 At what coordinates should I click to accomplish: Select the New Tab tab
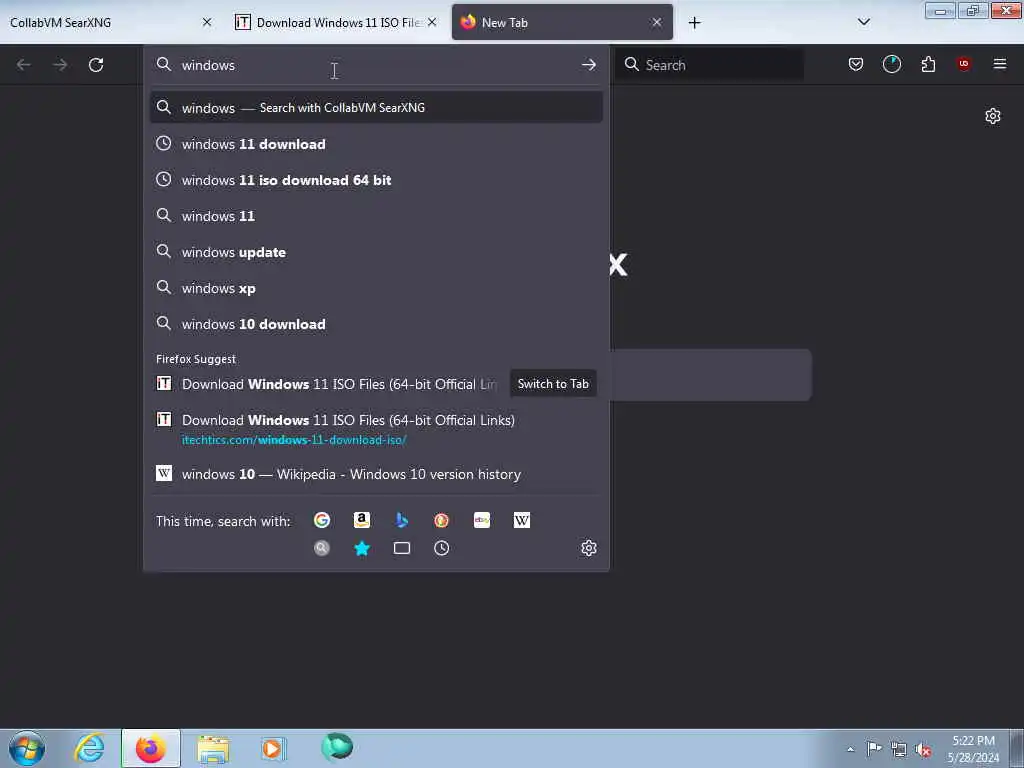(x=562, y=22)
